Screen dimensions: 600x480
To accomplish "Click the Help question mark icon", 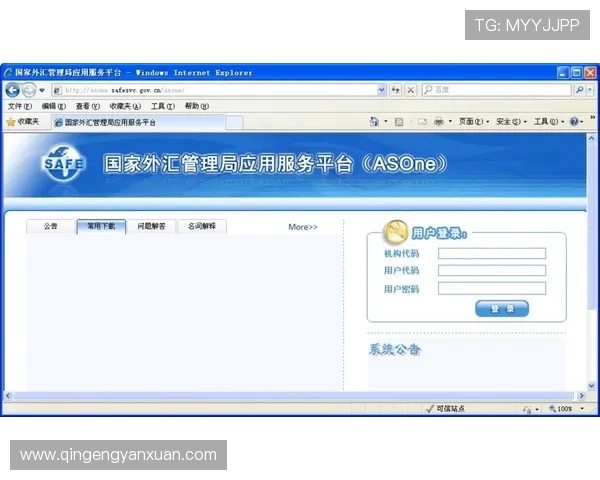I will [574, 122].
